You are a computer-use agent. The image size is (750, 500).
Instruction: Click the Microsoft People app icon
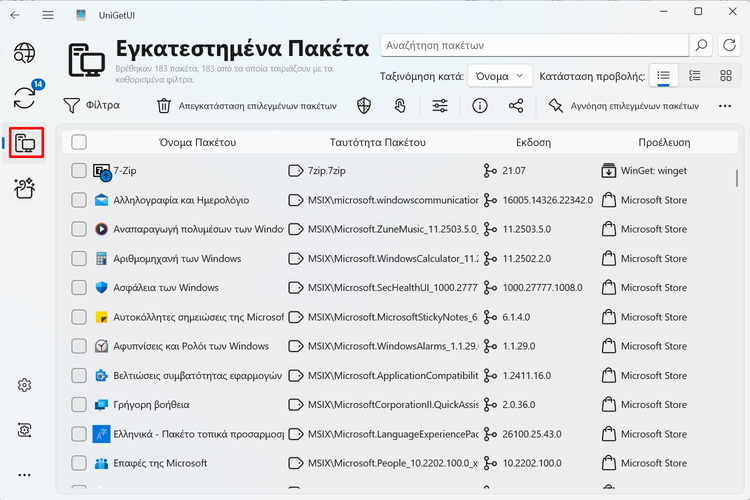coord(101,463)
